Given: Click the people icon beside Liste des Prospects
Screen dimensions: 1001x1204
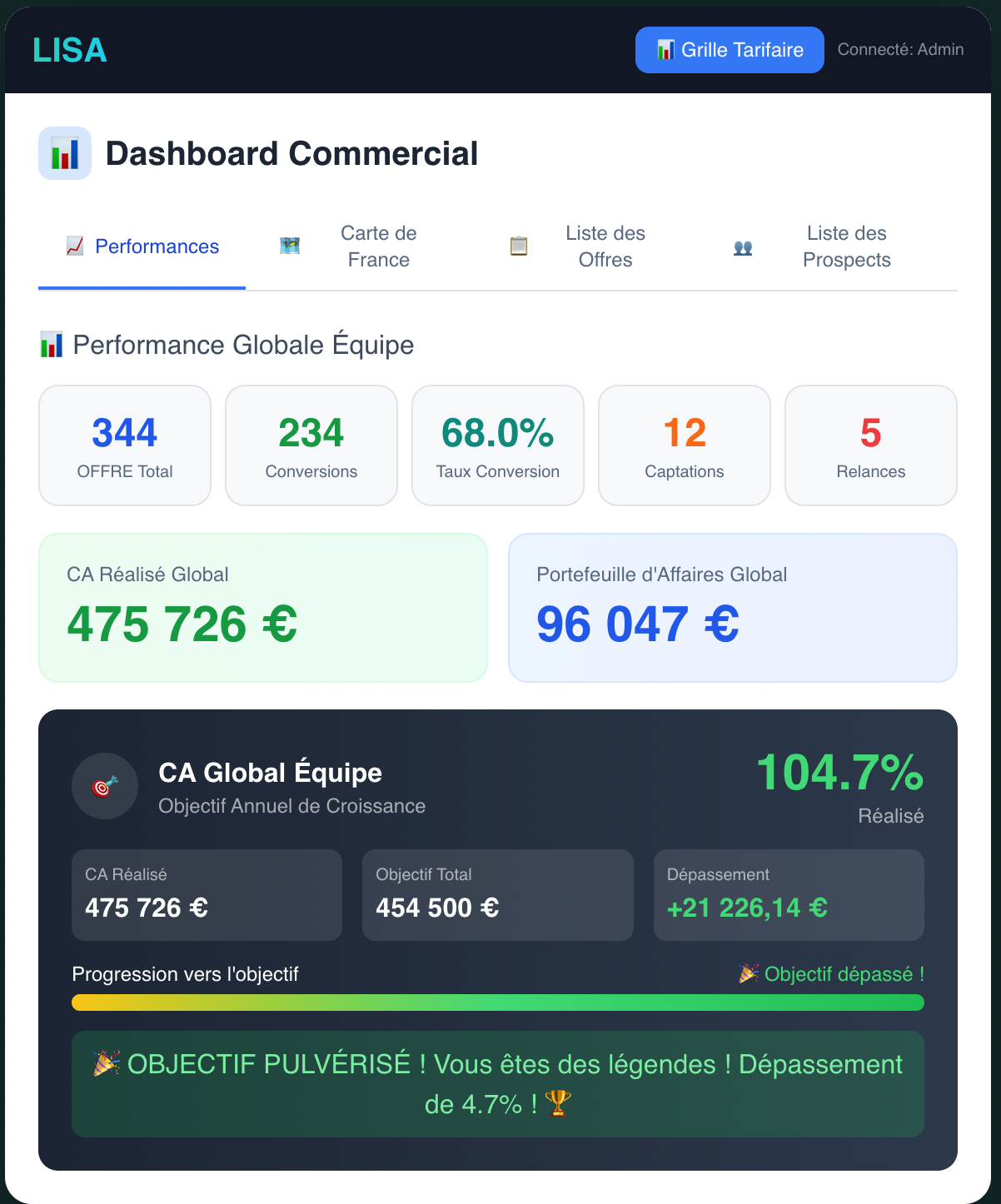Looking at the screenshot, I should click(x=744, y=246).
